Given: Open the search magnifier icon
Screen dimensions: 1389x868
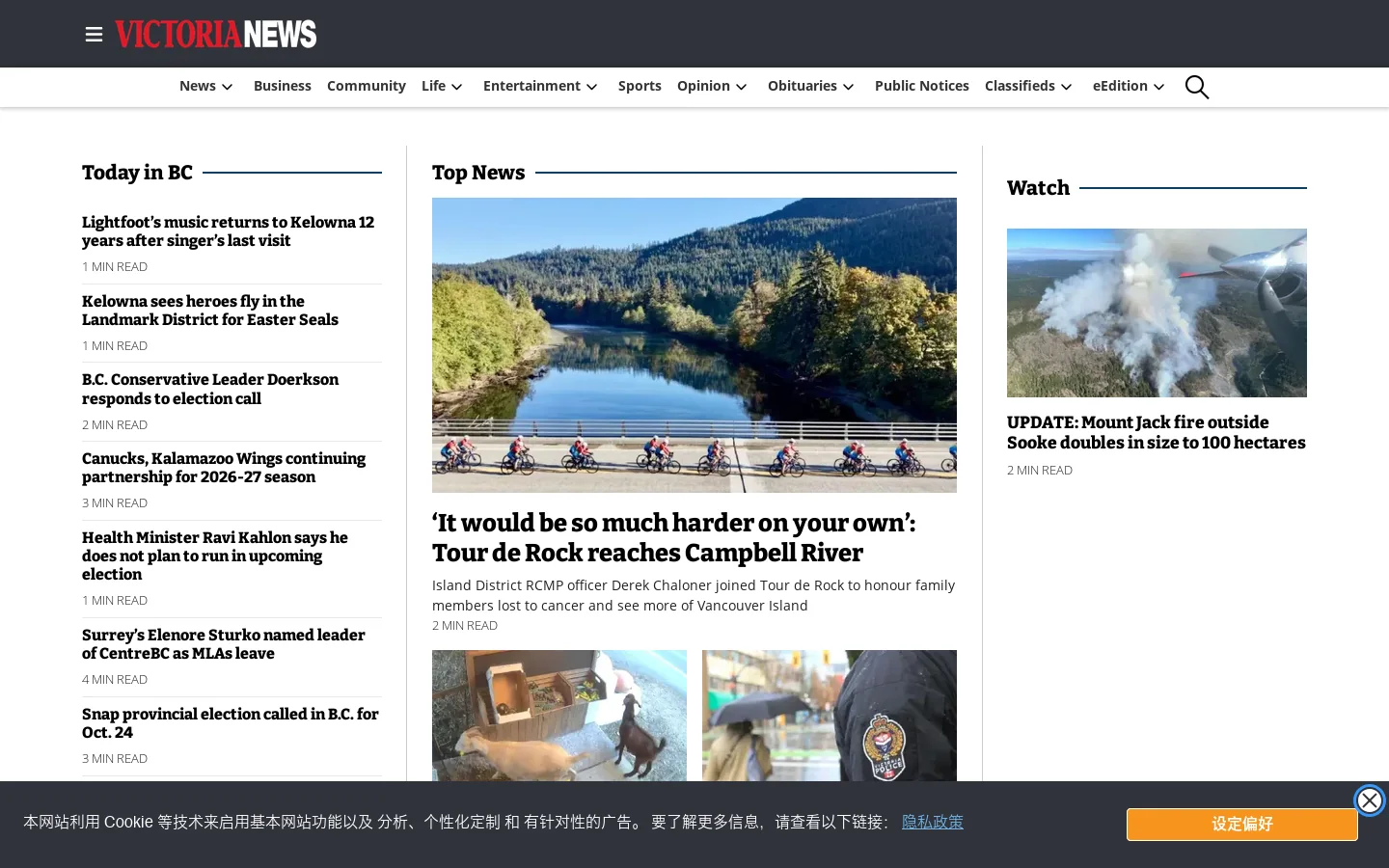Looking at the screenshot, I should (1197, 87).
